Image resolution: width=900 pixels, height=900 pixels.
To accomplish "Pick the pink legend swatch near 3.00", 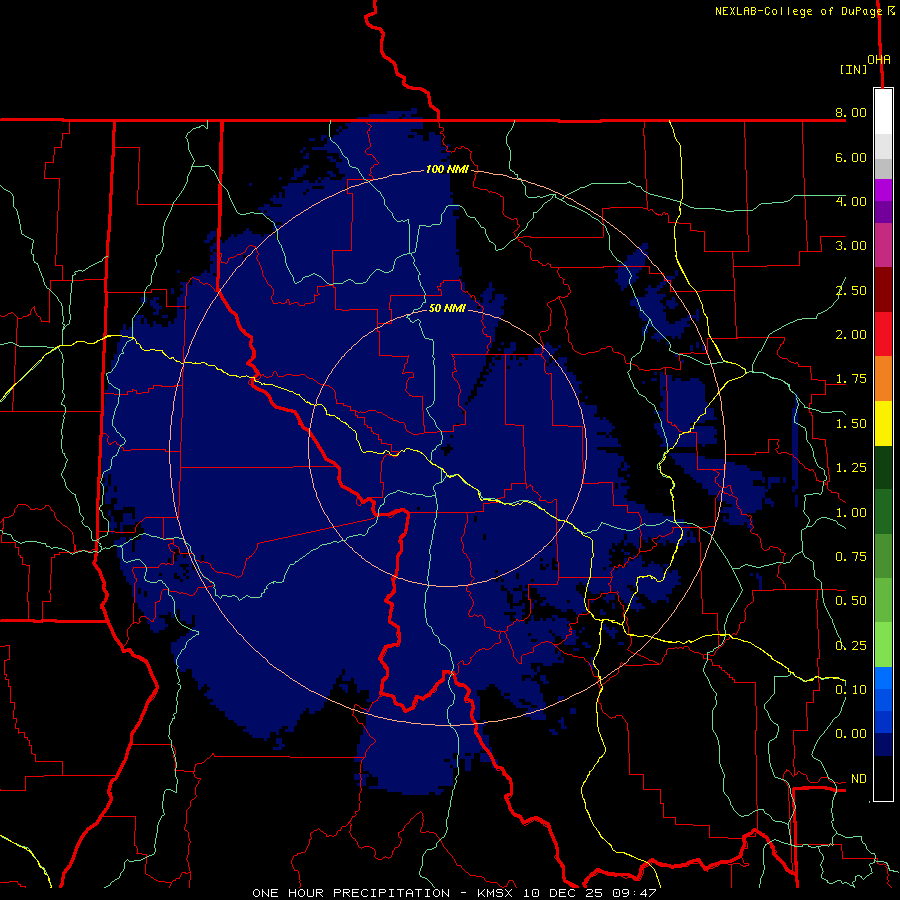I will [x=883, y=245].
